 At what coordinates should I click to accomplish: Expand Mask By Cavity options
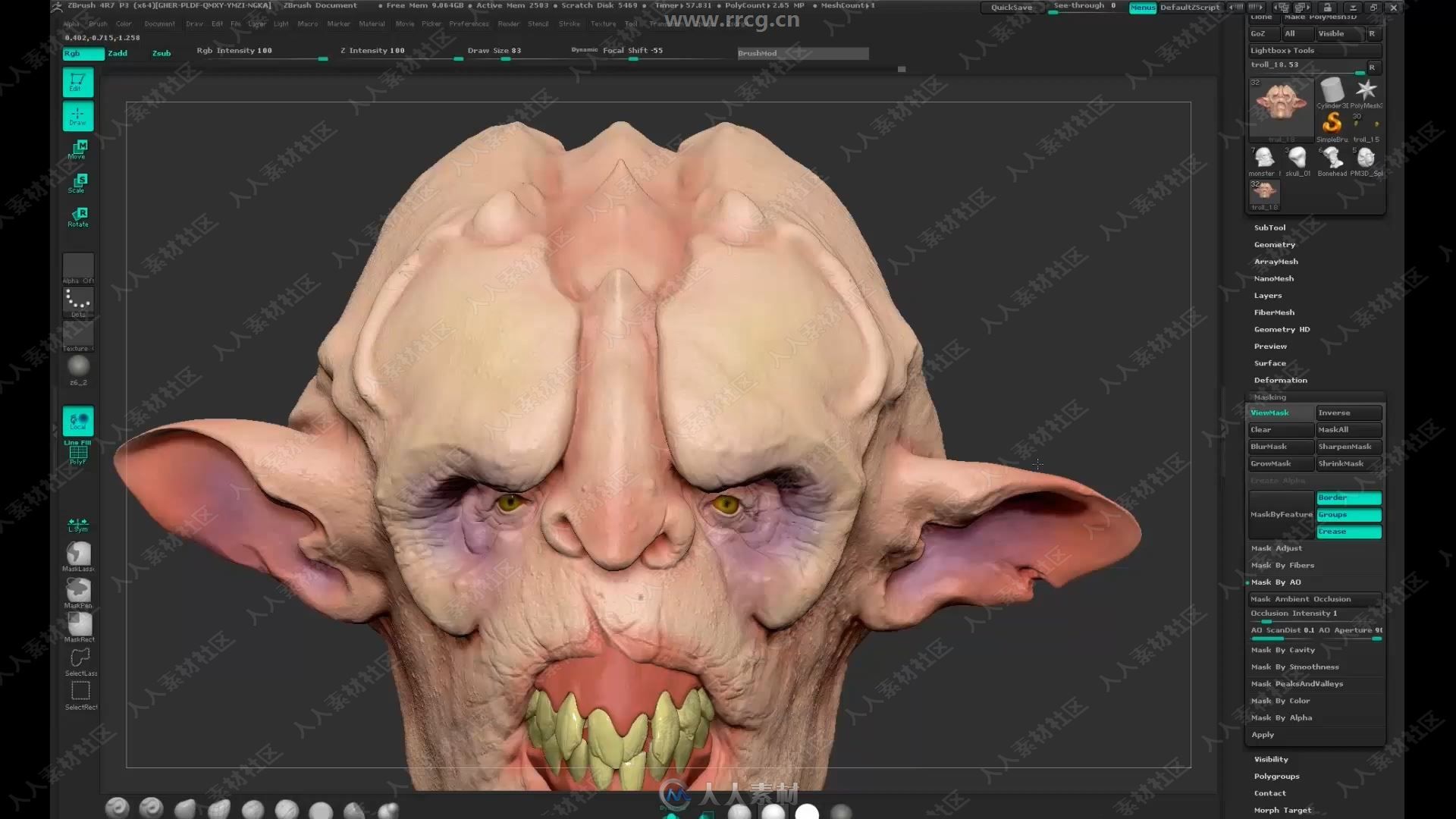[x=1283, y=650]
